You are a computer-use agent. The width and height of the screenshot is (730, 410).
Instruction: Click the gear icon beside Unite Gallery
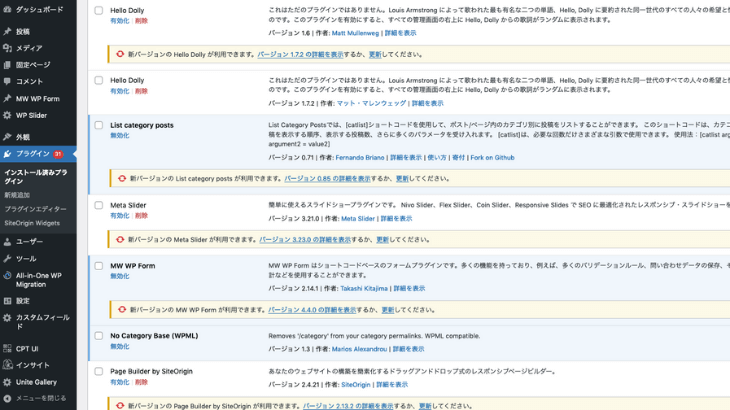[x=7, y=382]
